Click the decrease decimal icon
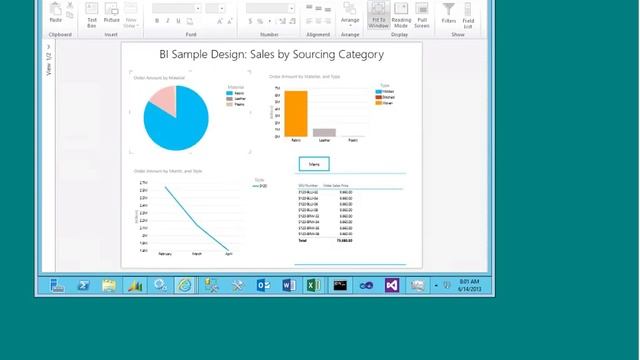 [292, 21]
